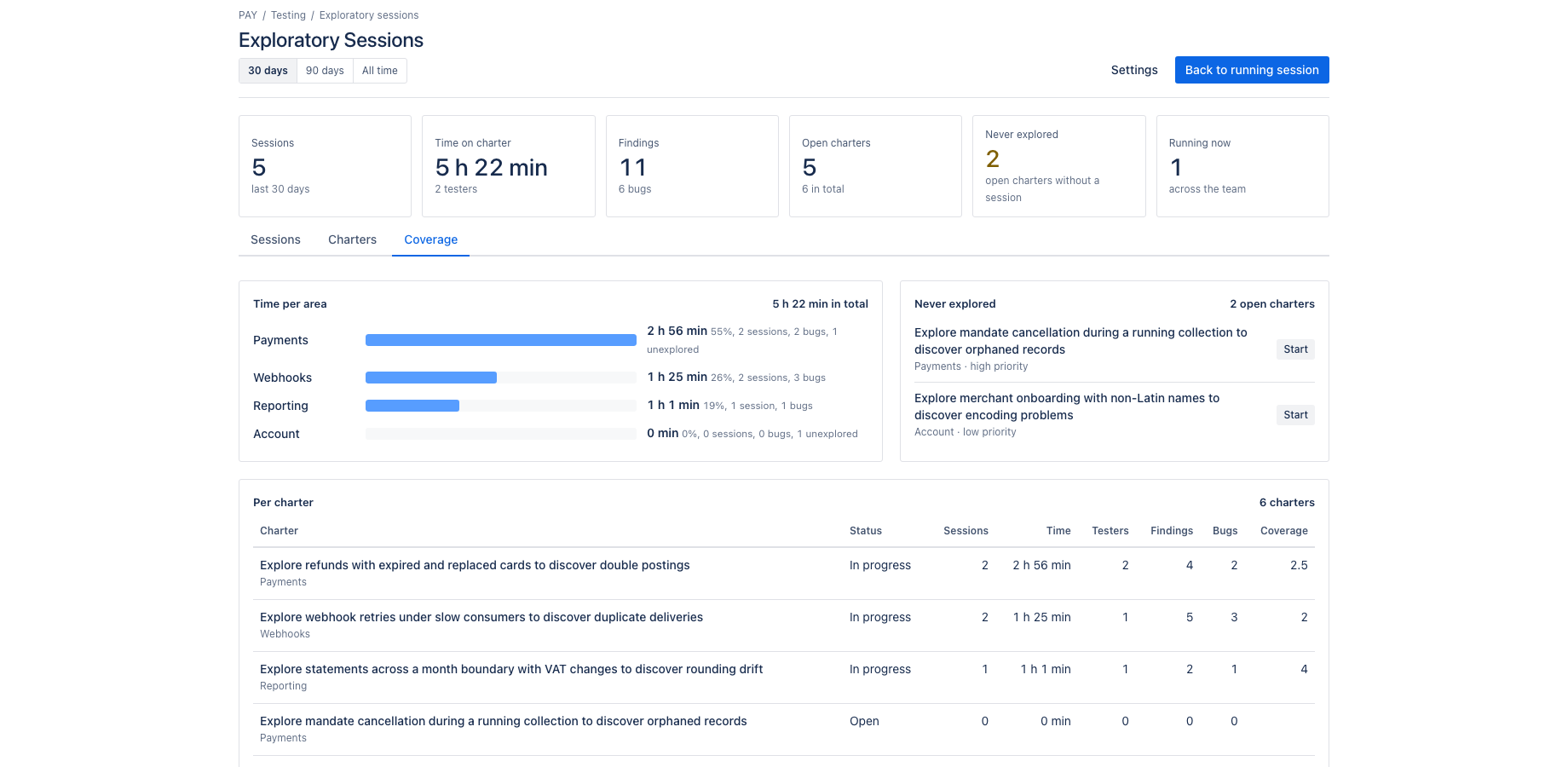This screenshot has height=767, width=1568.
Task: Switch range filter to 90 days
Action: click(x=325, y=71)
